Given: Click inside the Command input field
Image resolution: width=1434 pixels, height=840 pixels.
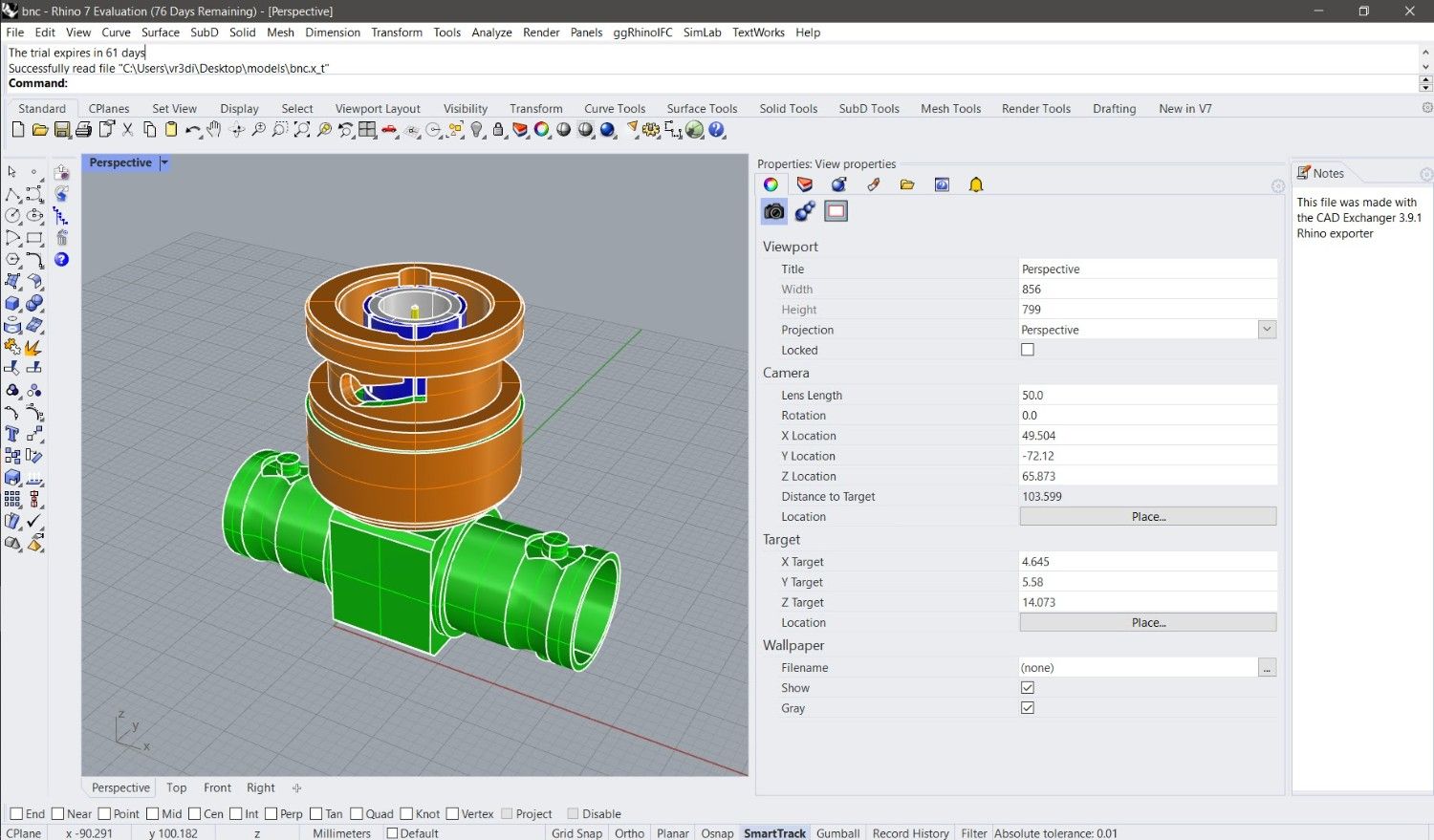Looking at the screenshot, I should pyautogui.click(x=287, y=83).
